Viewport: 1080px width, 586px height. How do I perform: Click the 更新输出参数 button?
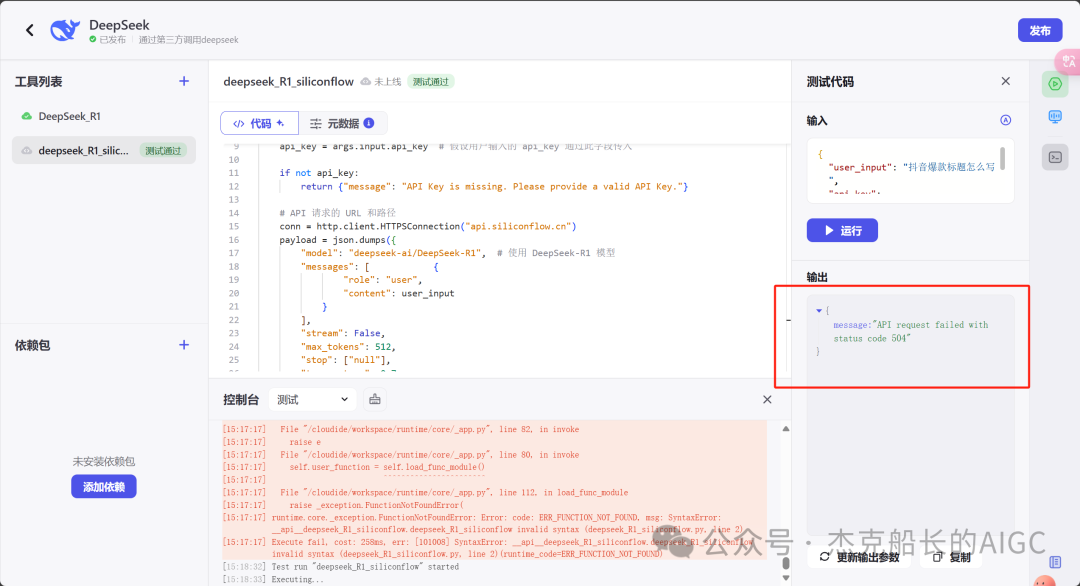click(x=860, y=557)
